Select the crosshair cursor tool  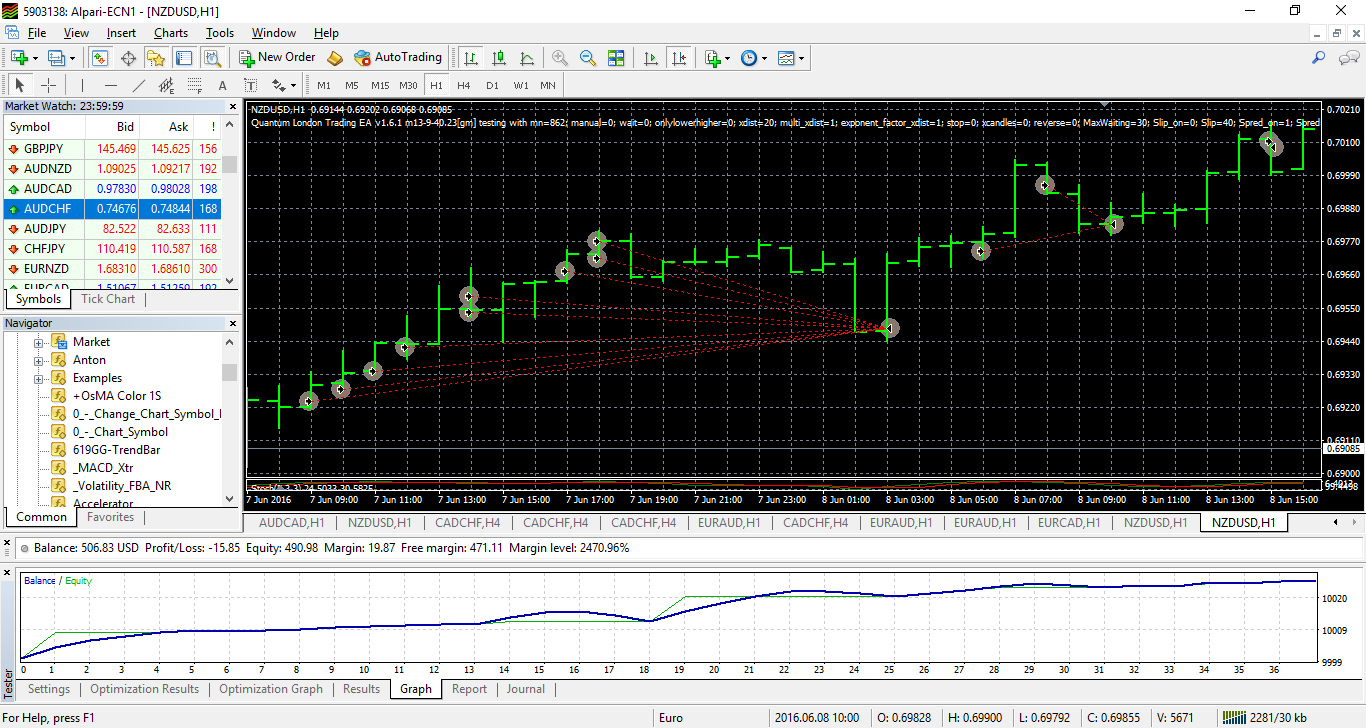point(47,85)
